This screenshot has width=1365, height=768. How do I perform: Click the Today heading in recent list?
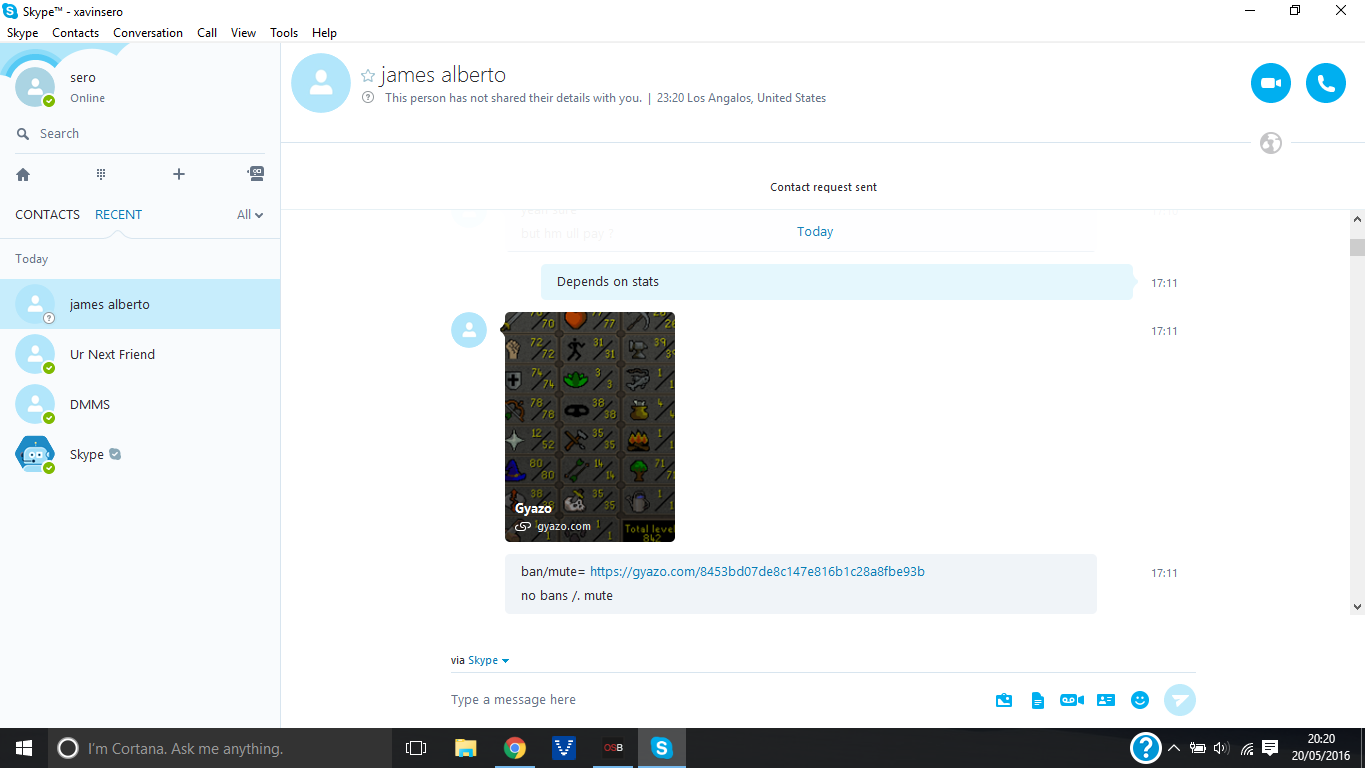click(32, 259)
